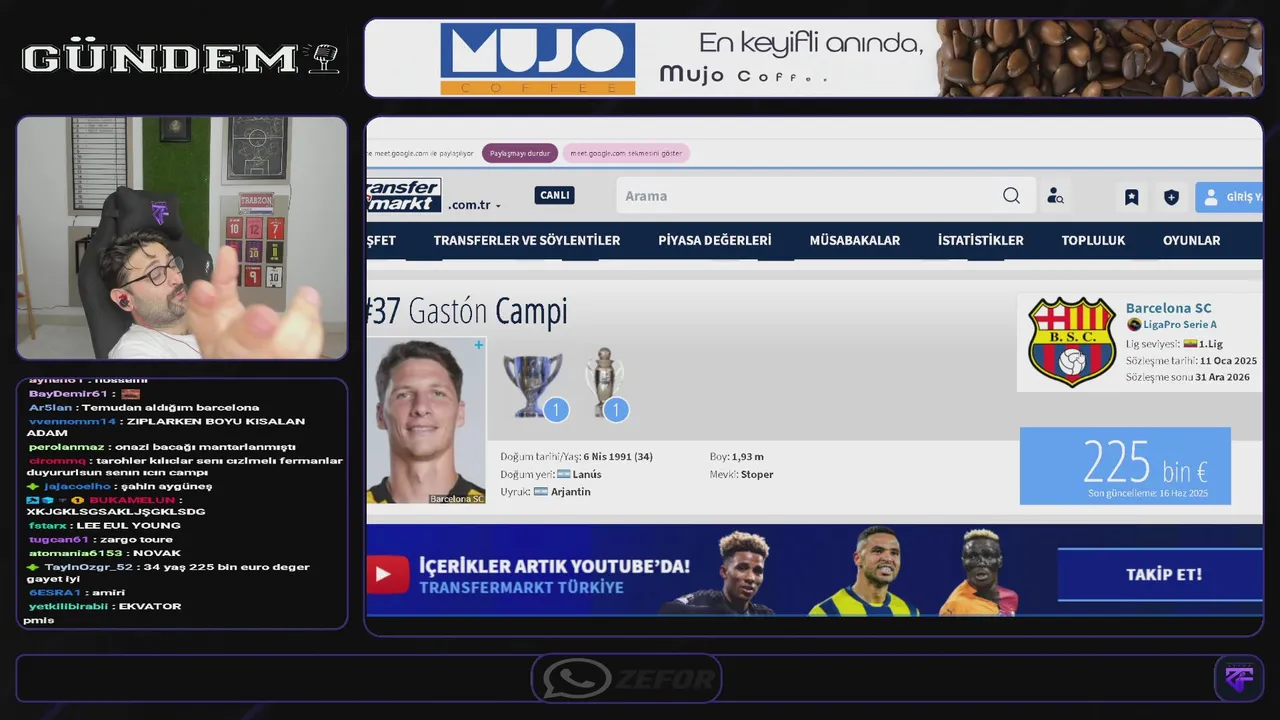1280x720 pixels.
Task: Click the Takip Et button in banner
Action: (1160, 574)
